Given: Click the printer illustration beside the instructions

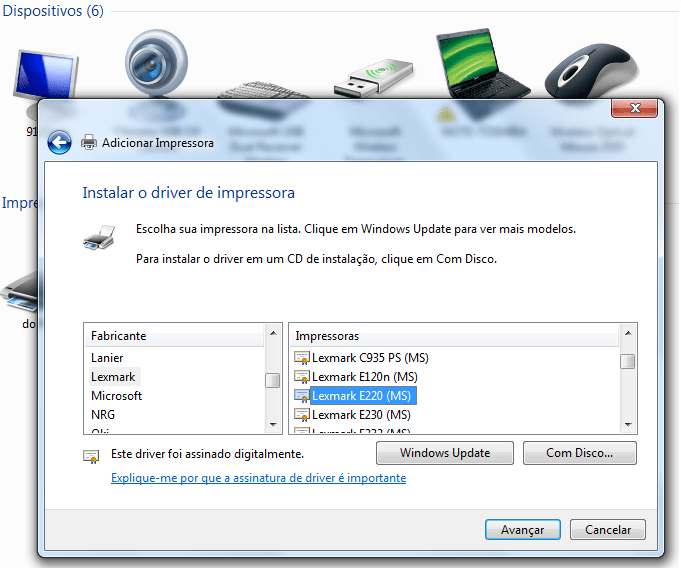Looking at the screenshot, I should pos(99,237).
